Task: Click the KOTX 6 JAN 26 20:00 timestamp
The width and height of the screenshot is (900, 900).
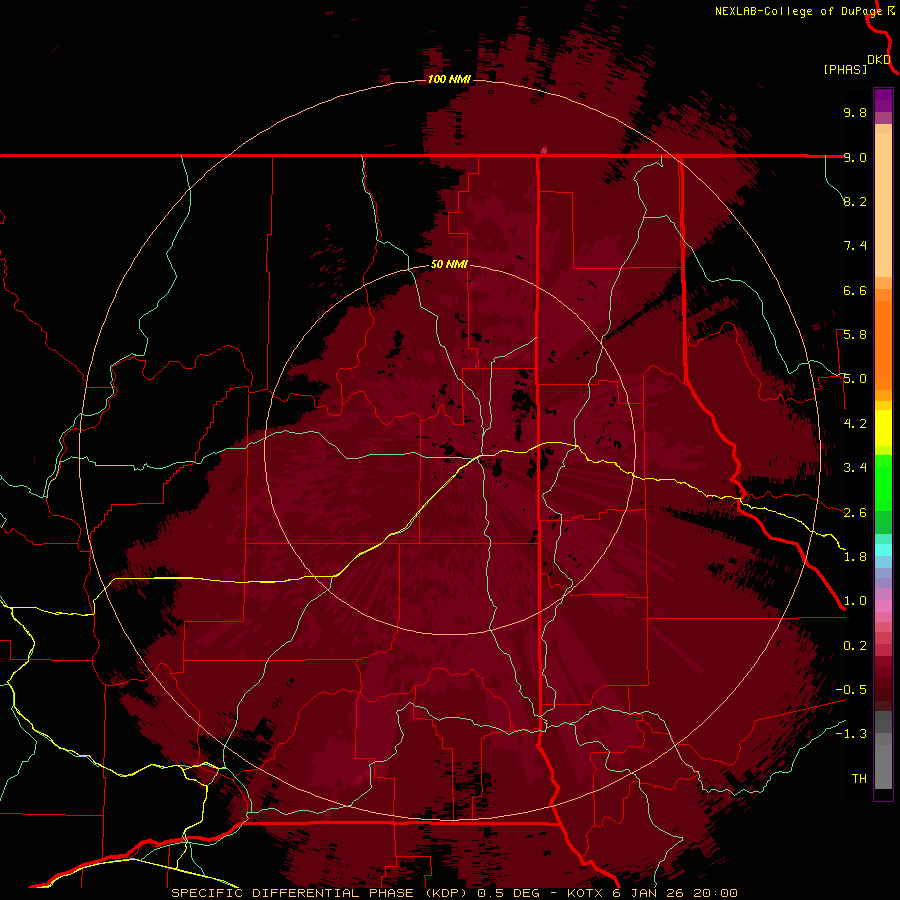Action: 652,893
